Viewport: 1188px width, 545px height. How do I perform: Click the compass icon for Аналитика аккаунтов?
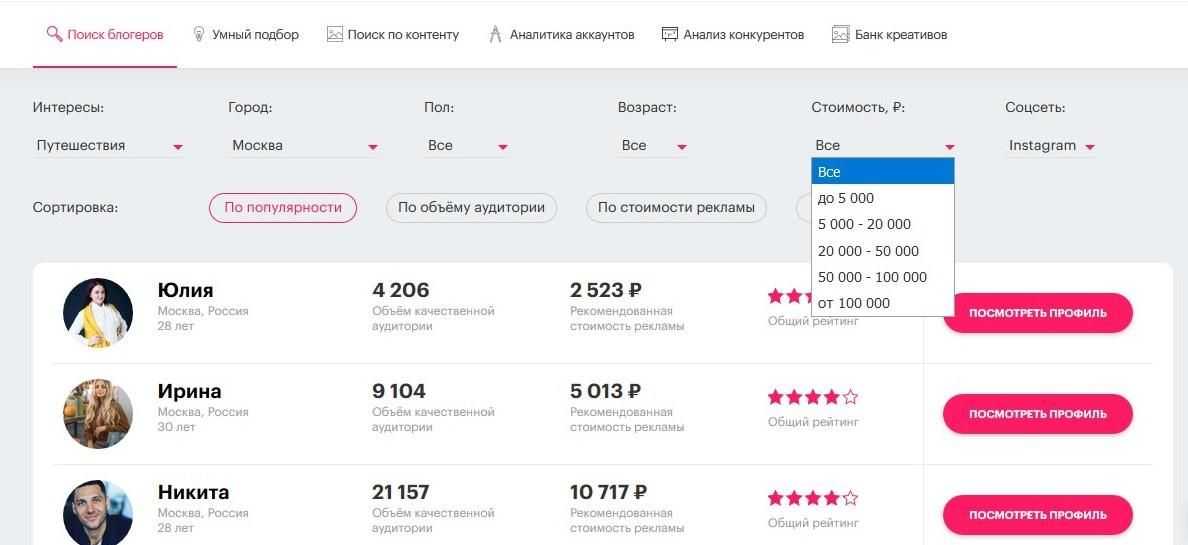495,34
